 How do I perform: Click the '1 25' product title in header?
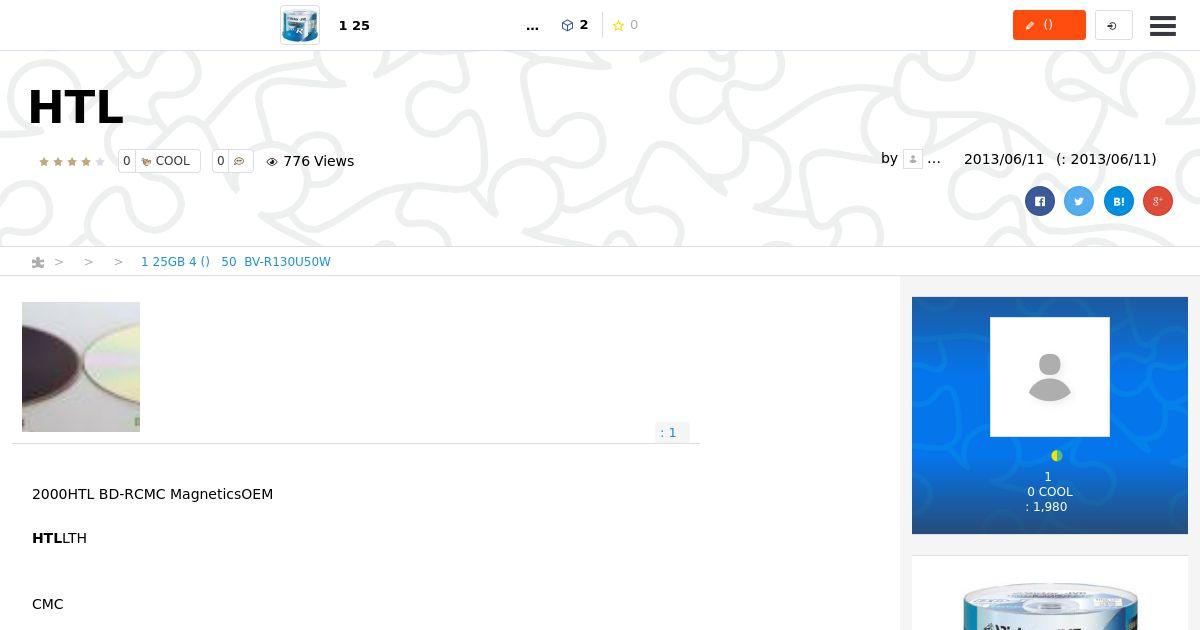pos(354,25)
